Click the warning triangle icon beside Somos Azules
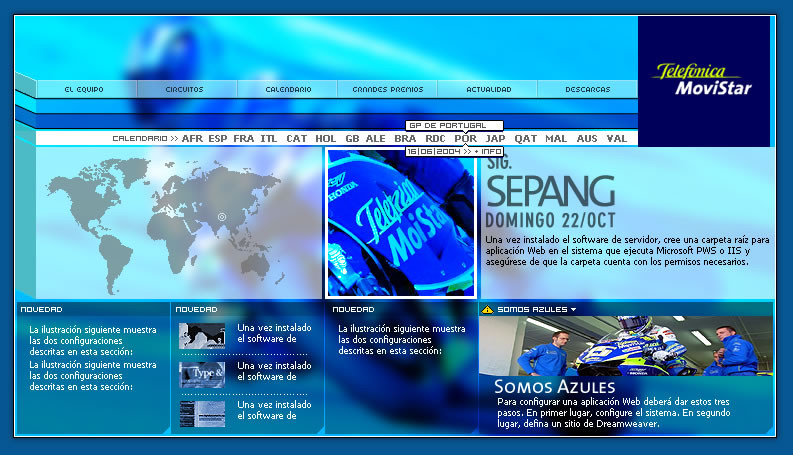This screenshot has height=455, width=793. click(x=487, y=309)
